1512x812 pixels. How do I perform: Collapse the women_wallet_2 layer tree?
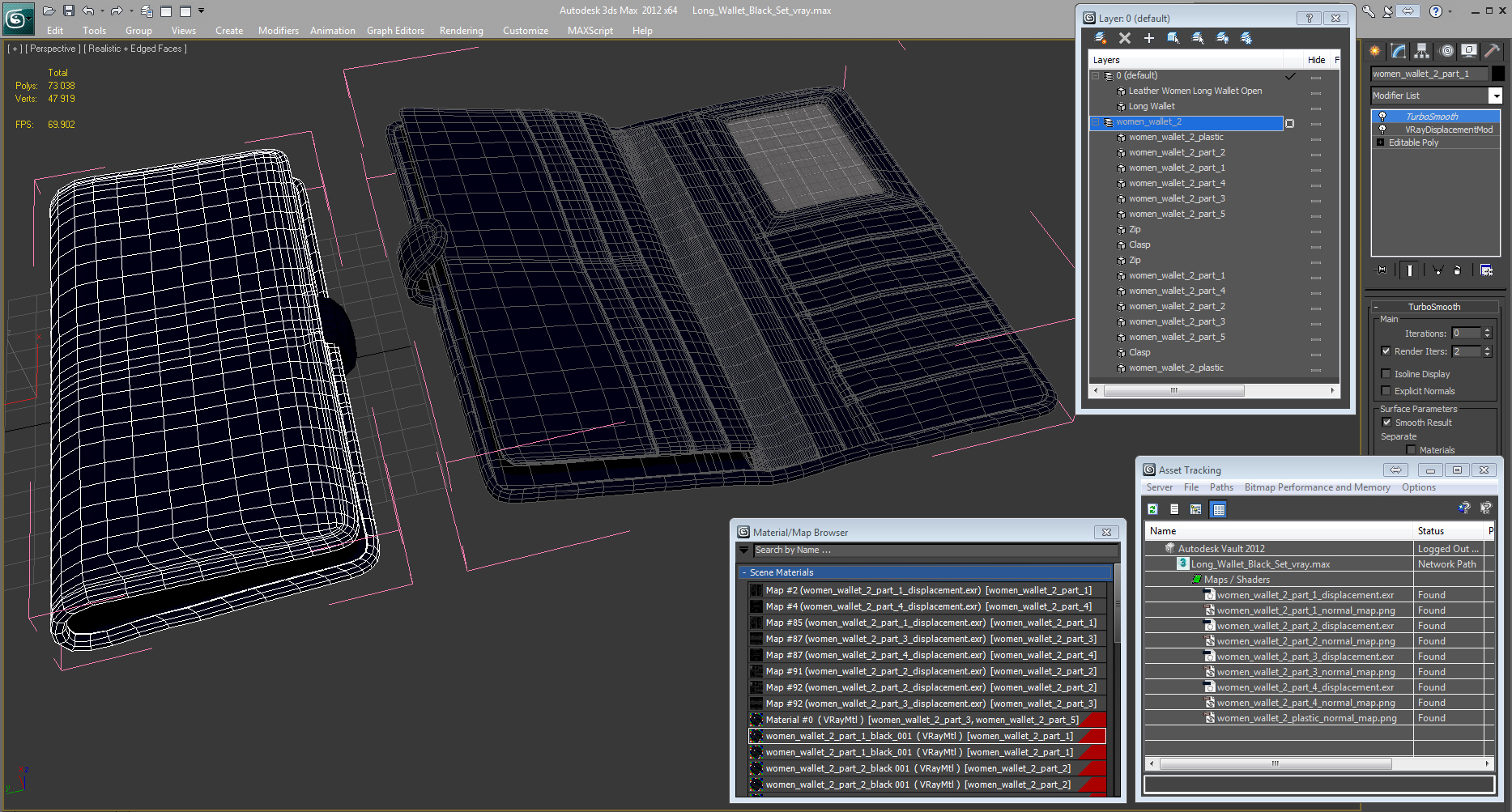(1096, 122)
